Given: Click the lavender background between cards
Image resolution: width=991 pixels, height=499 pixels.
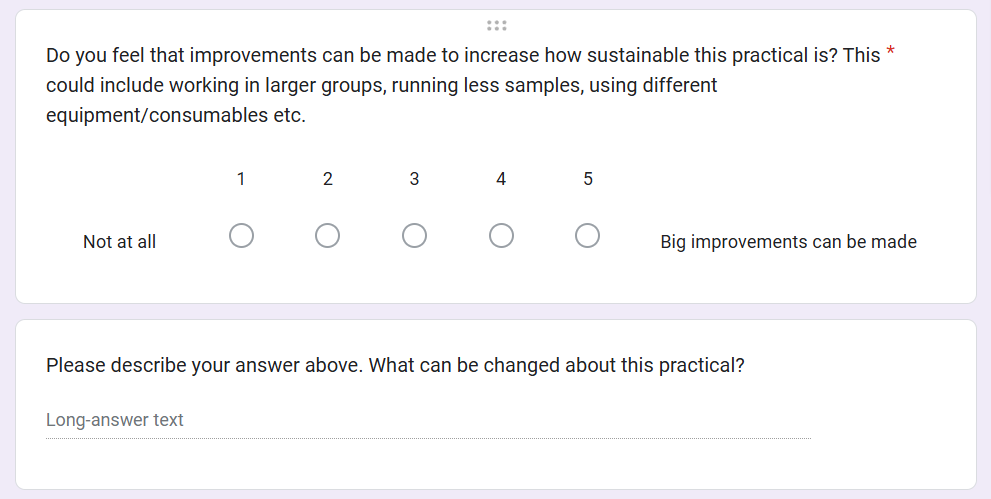Looking at the screenshot, I should [x=496, y=311].
